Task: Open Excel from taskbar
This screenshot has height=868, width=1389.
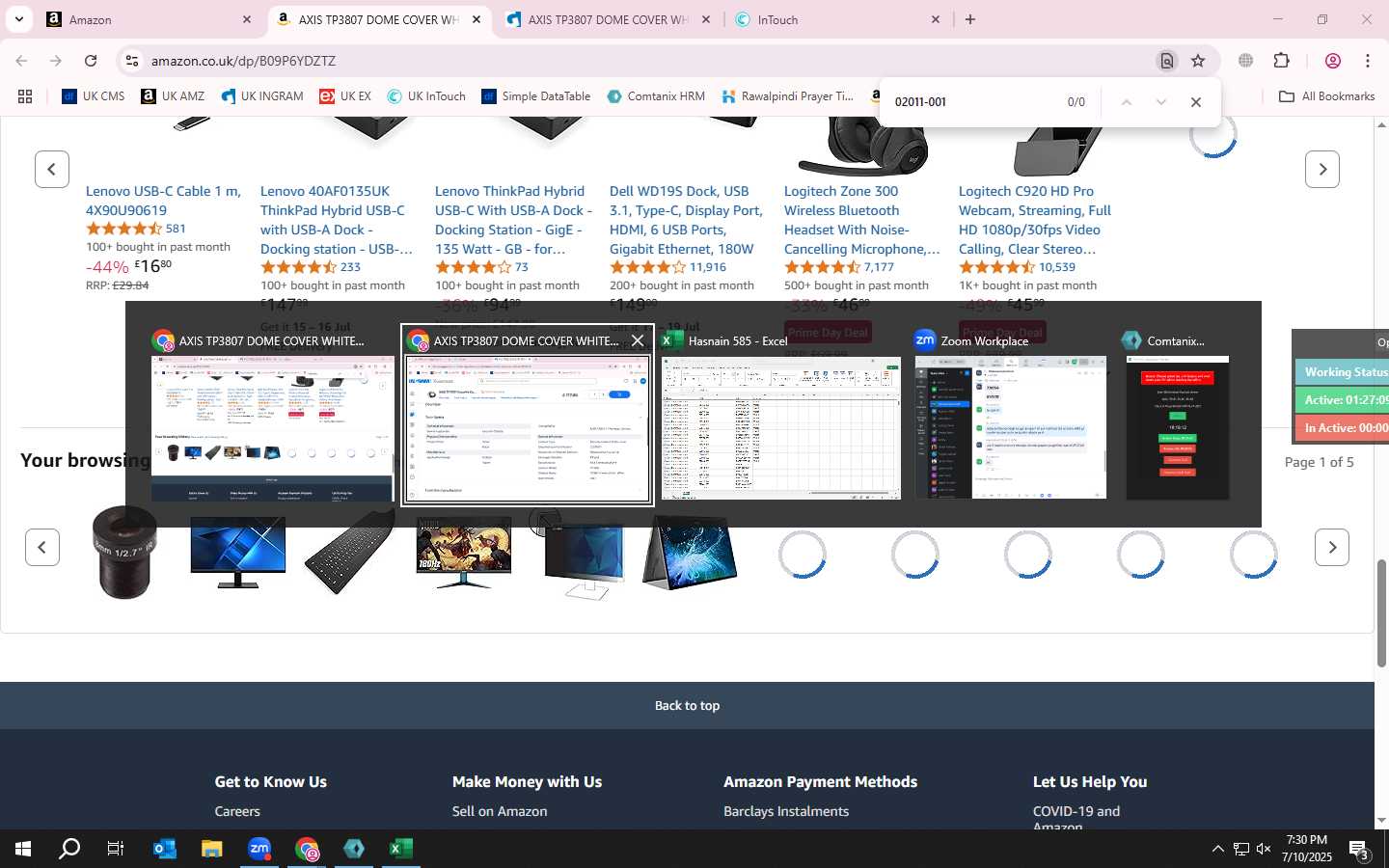Action: [401, 849]
